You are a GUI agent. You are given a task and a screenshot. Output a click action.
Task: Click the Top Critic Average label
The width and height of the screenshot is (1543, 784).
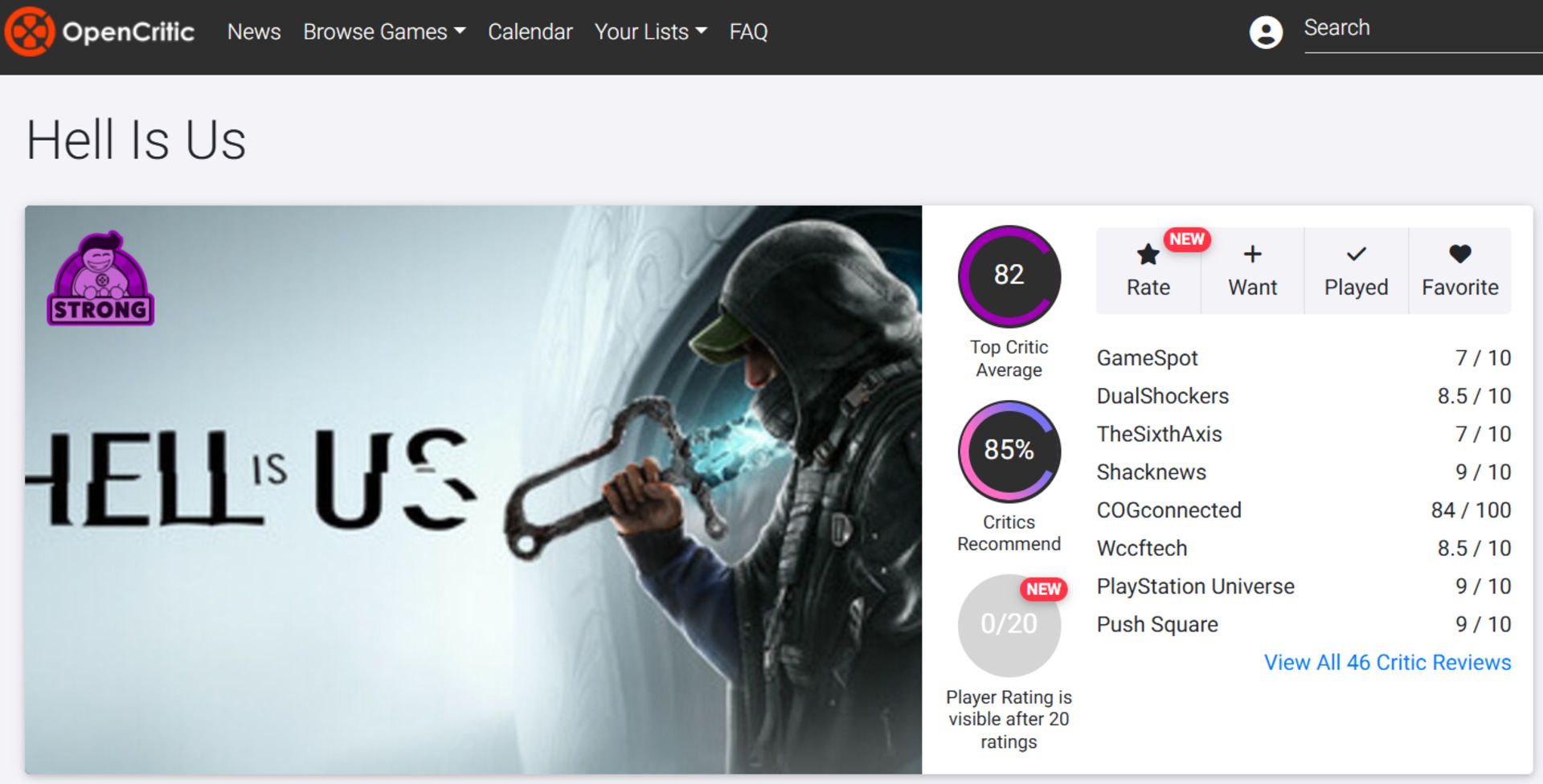[1009, 358]
